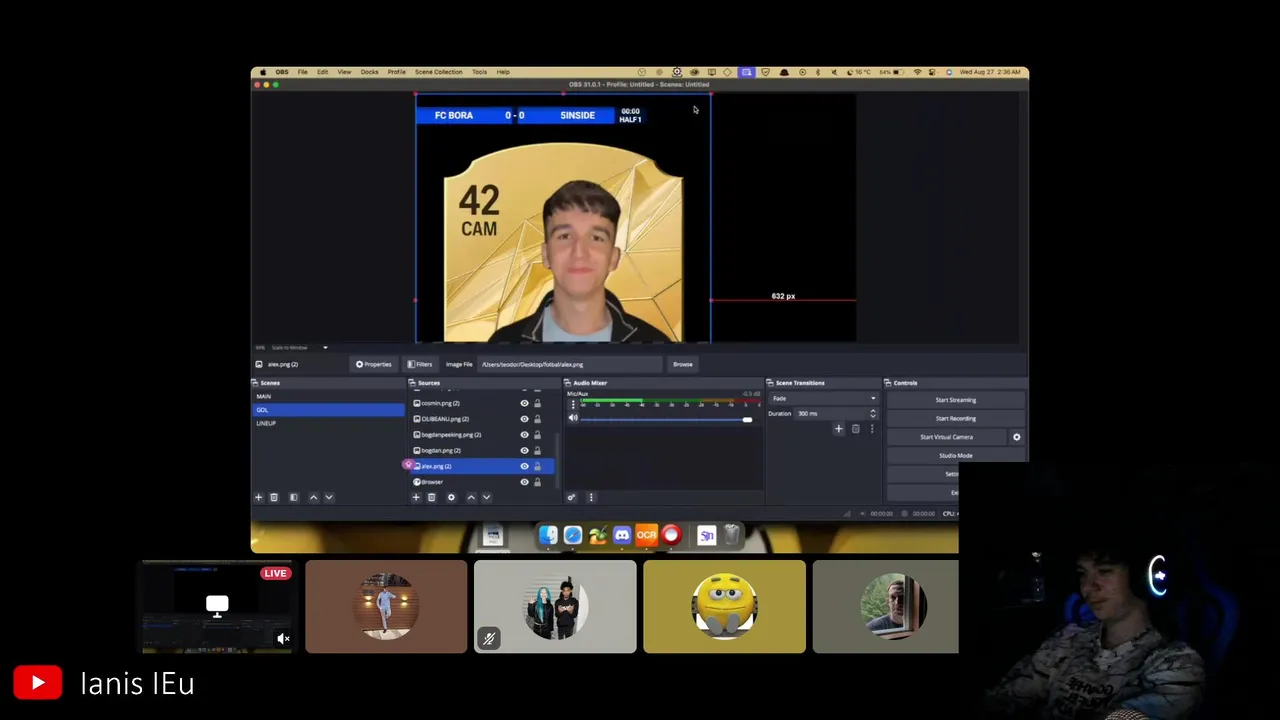The image size is (1280, 720).
Task: Hide Browser source eye
Action: pos(524,482)
